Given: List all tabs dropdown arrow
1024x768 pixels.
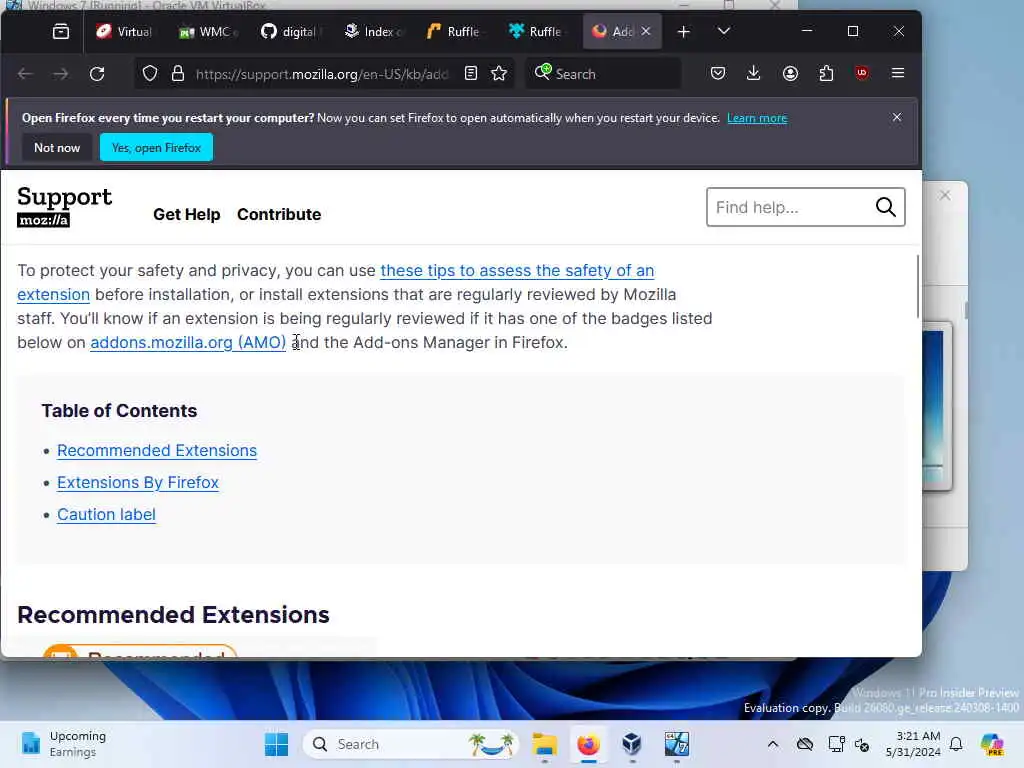Looking at the screenshot, I should [x=724, y=31].
